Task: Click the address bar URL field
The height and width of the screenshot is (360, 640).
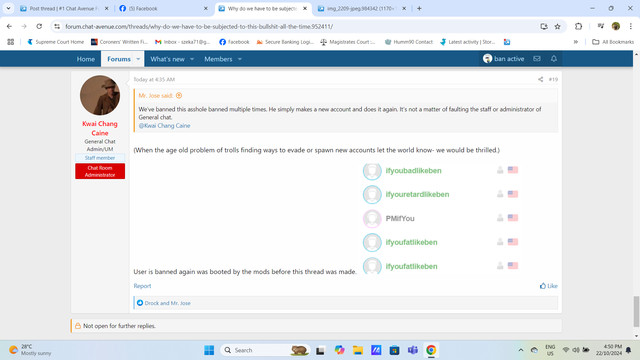Action: point(298,27)
